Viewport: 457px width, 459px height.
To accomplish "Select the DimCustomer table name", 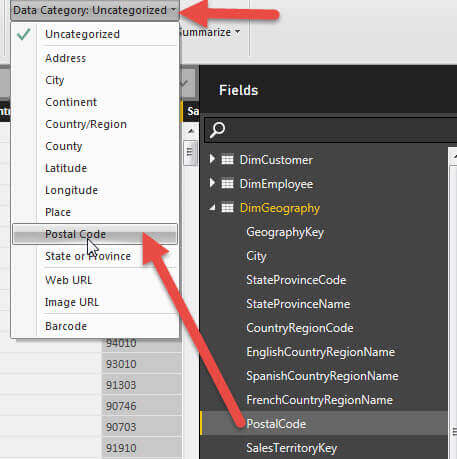I will [x=276, y=160].
